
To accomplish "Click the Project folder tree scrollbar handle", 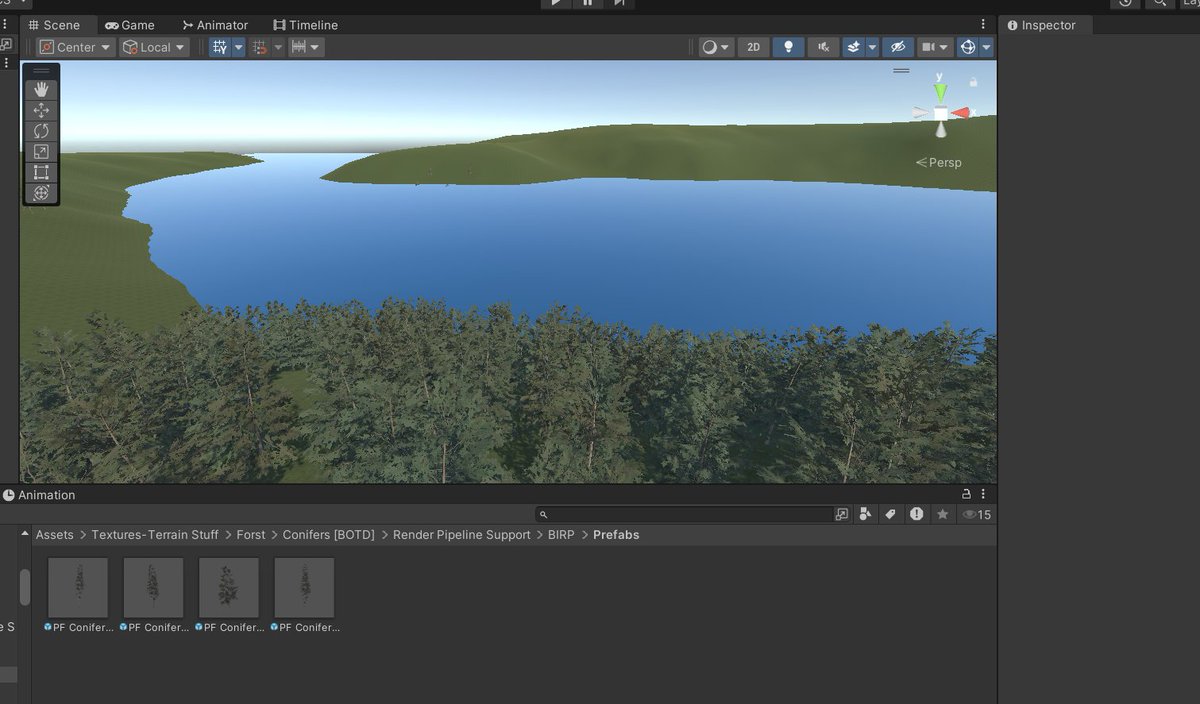I will 25,586.
